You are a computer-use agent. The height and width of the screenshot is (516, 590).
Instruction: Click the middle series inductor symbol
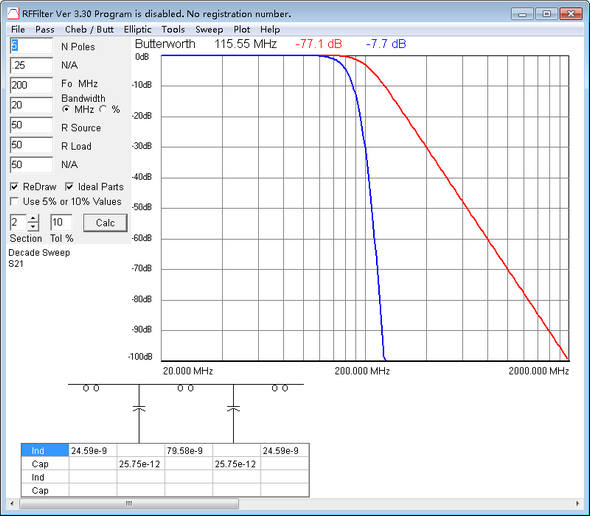pyautogui.click(x=186, y=388)
